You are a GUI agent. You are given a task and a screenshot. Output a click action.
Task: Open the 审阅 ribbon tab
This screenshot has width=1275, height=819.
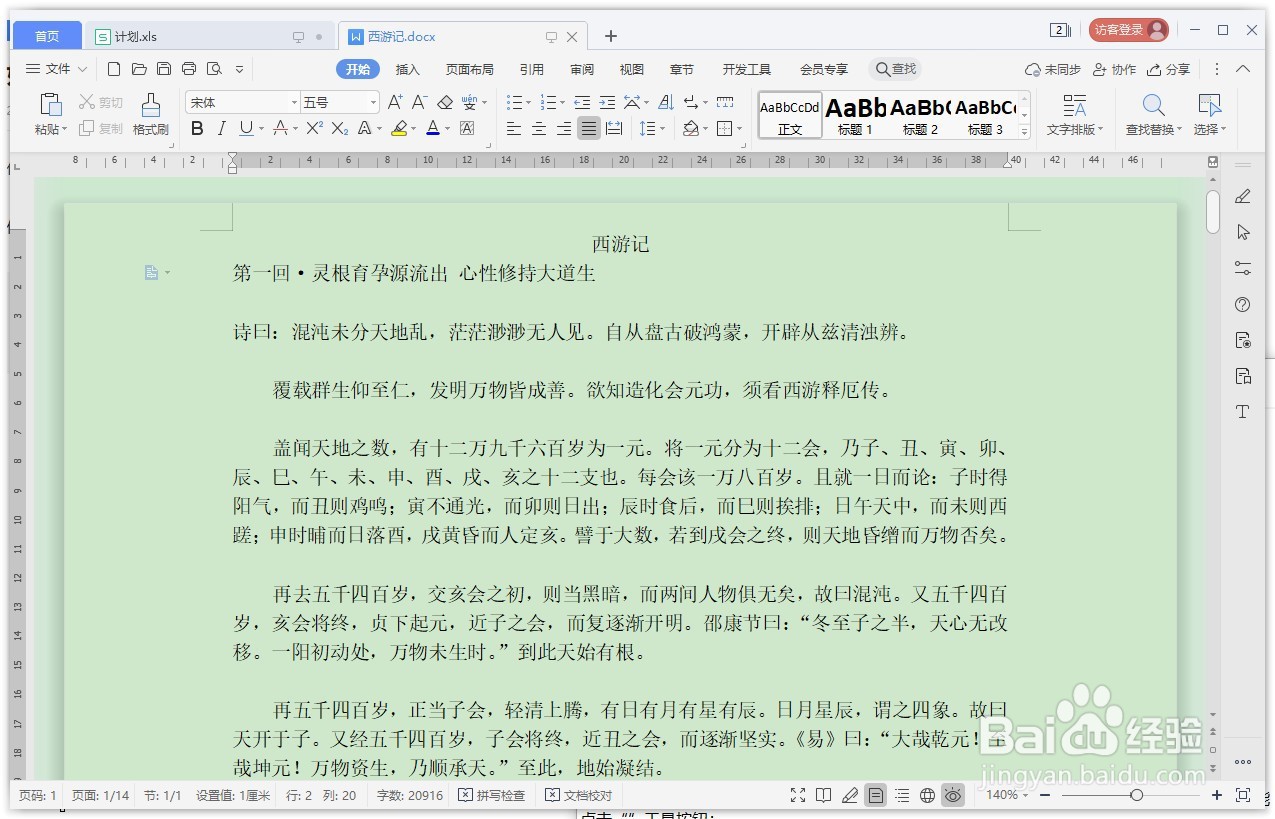(582, 69)
